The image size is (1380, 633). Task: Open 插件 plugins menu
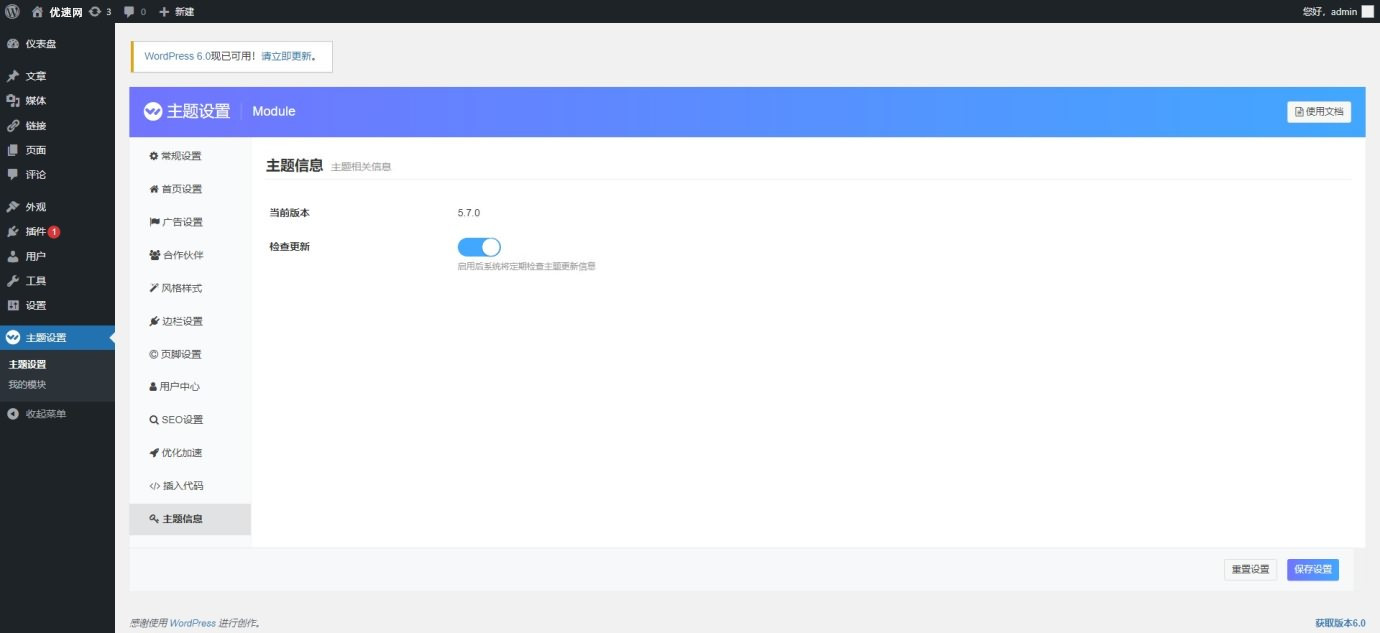tap(57, 232)
